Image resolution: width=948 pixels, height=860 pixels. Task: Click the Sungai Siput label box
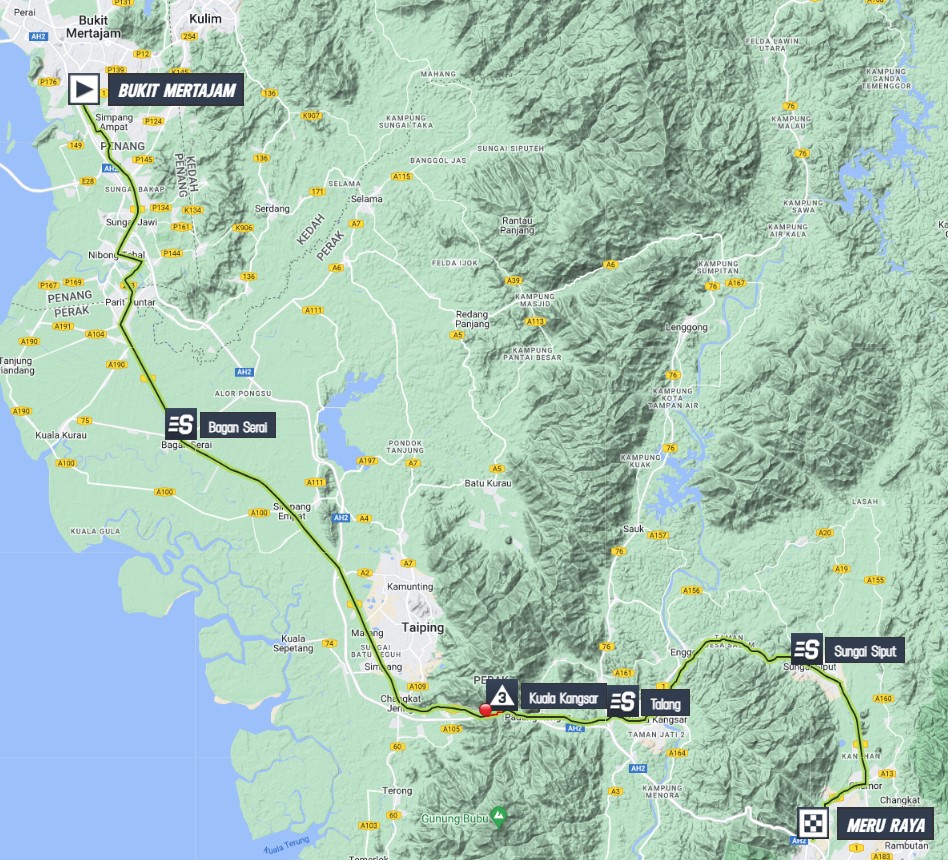[x=865, y=650]
